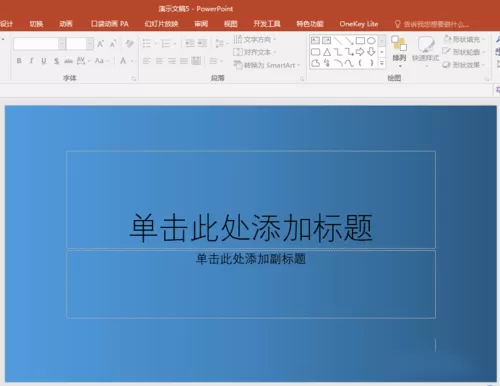The image size is (500, 386).
Task: Open 形状效果 shape effects menu
Action: (464, 65)
